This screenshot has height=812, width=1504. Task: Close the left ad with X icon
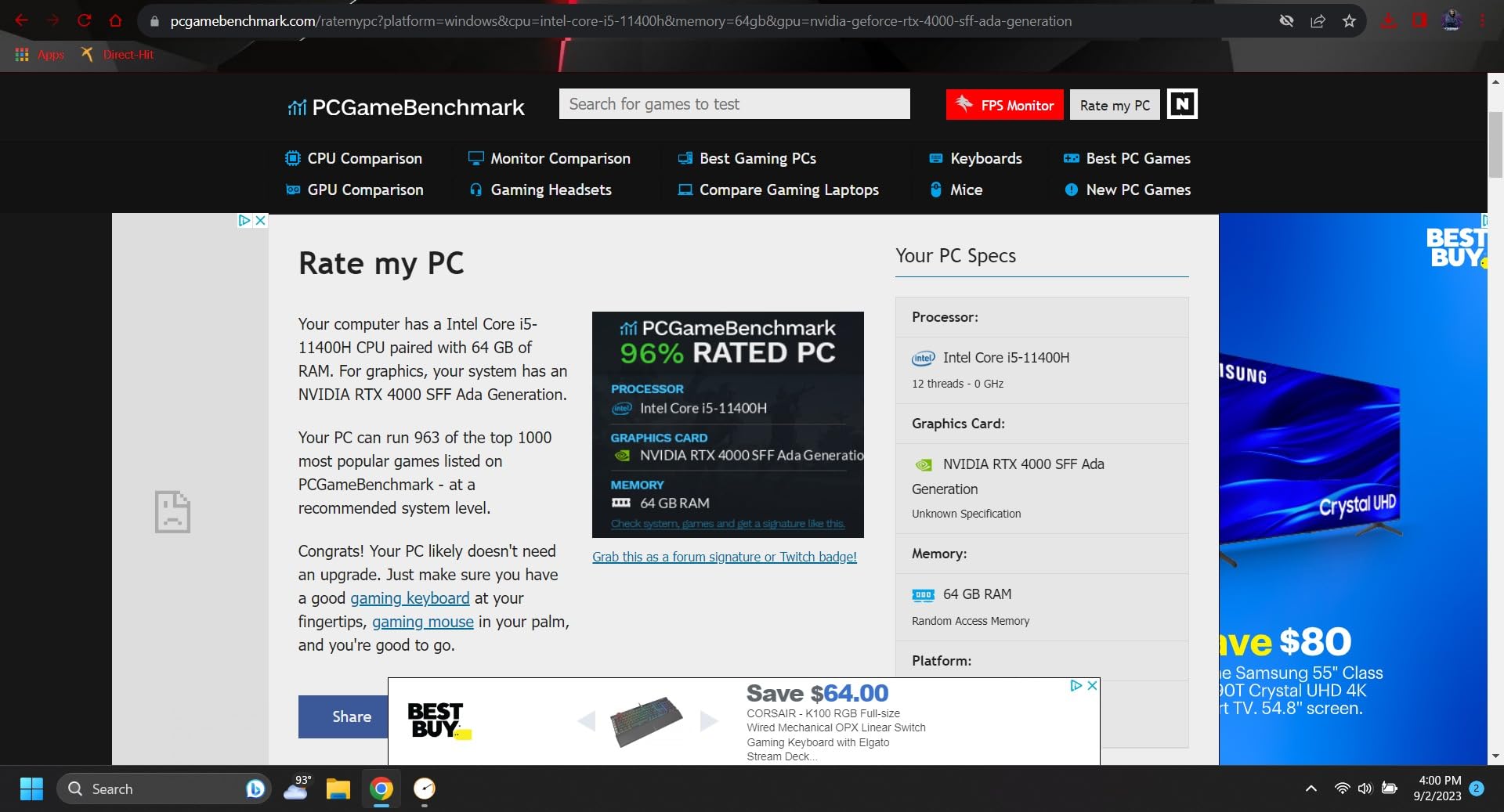(x=261, y=221)
